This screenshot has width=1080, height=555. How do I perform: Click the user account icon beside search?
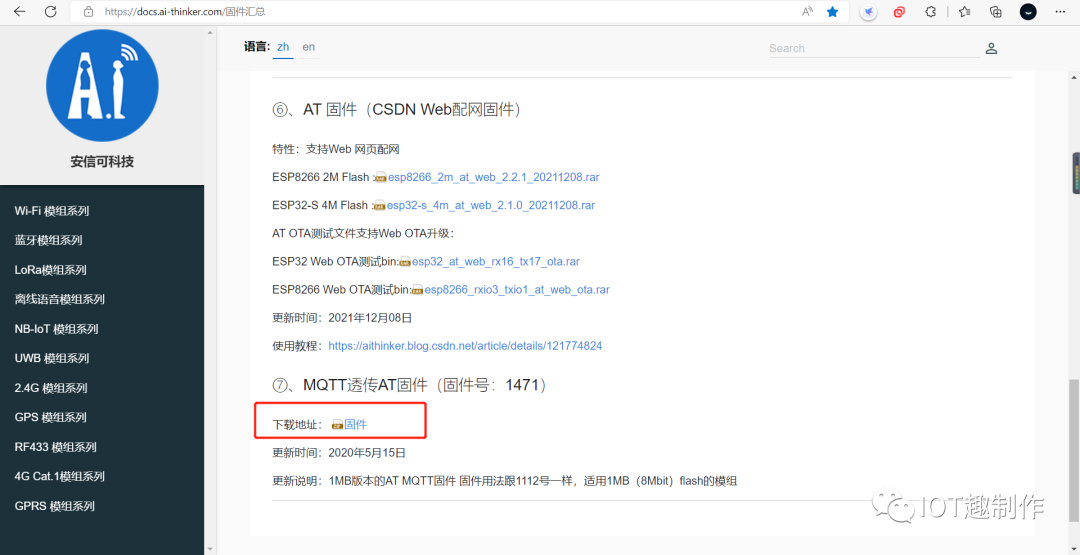click(991, 48)
